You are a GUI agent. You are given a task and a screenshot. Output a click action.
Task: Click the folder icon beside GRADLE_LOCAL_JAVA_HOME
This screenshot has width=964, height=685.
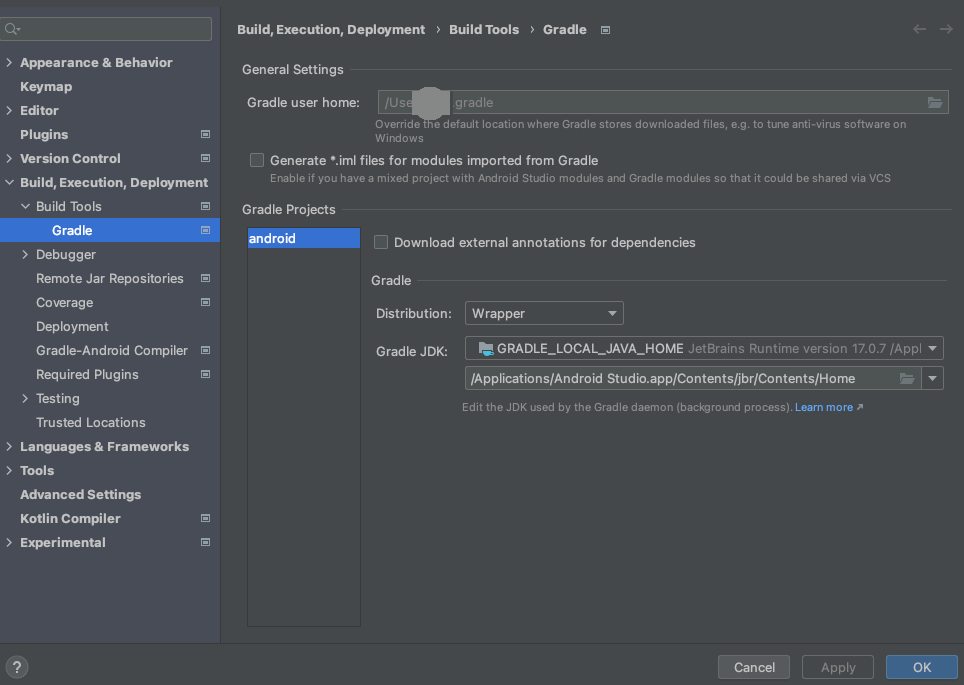486,349
